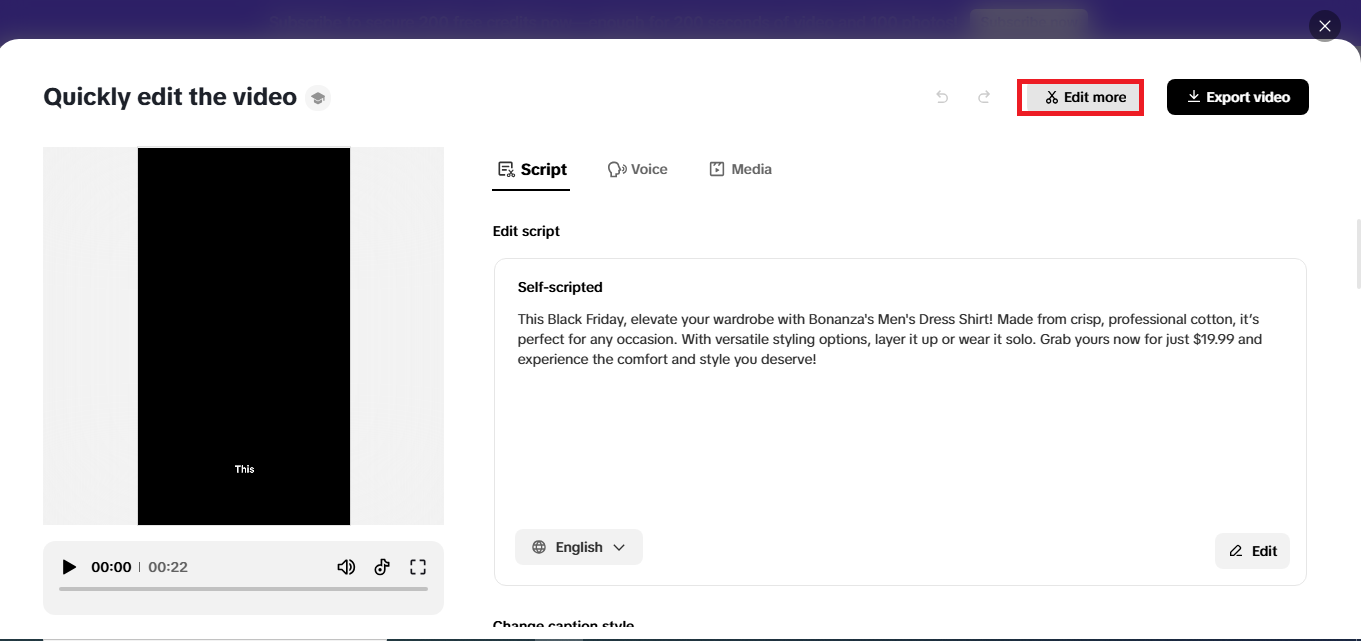
Task: Switch to the Media tab
Action: (740, 168)
